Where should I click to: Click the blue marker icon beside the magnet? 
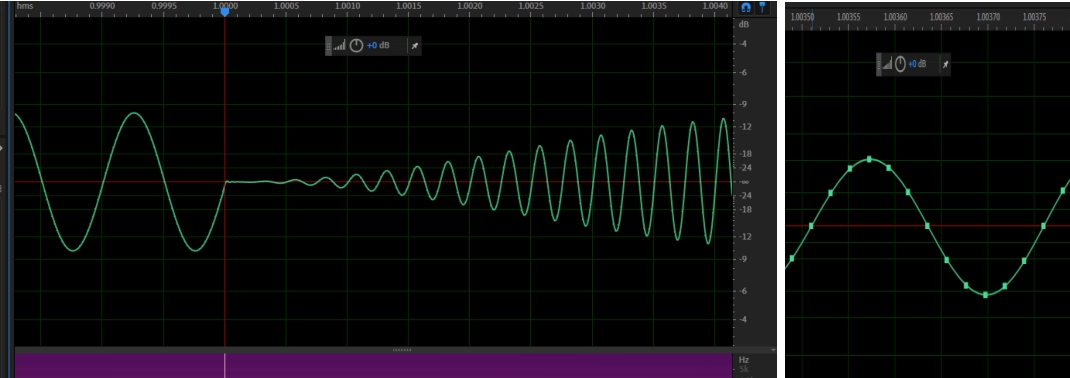tap(762, 7)
